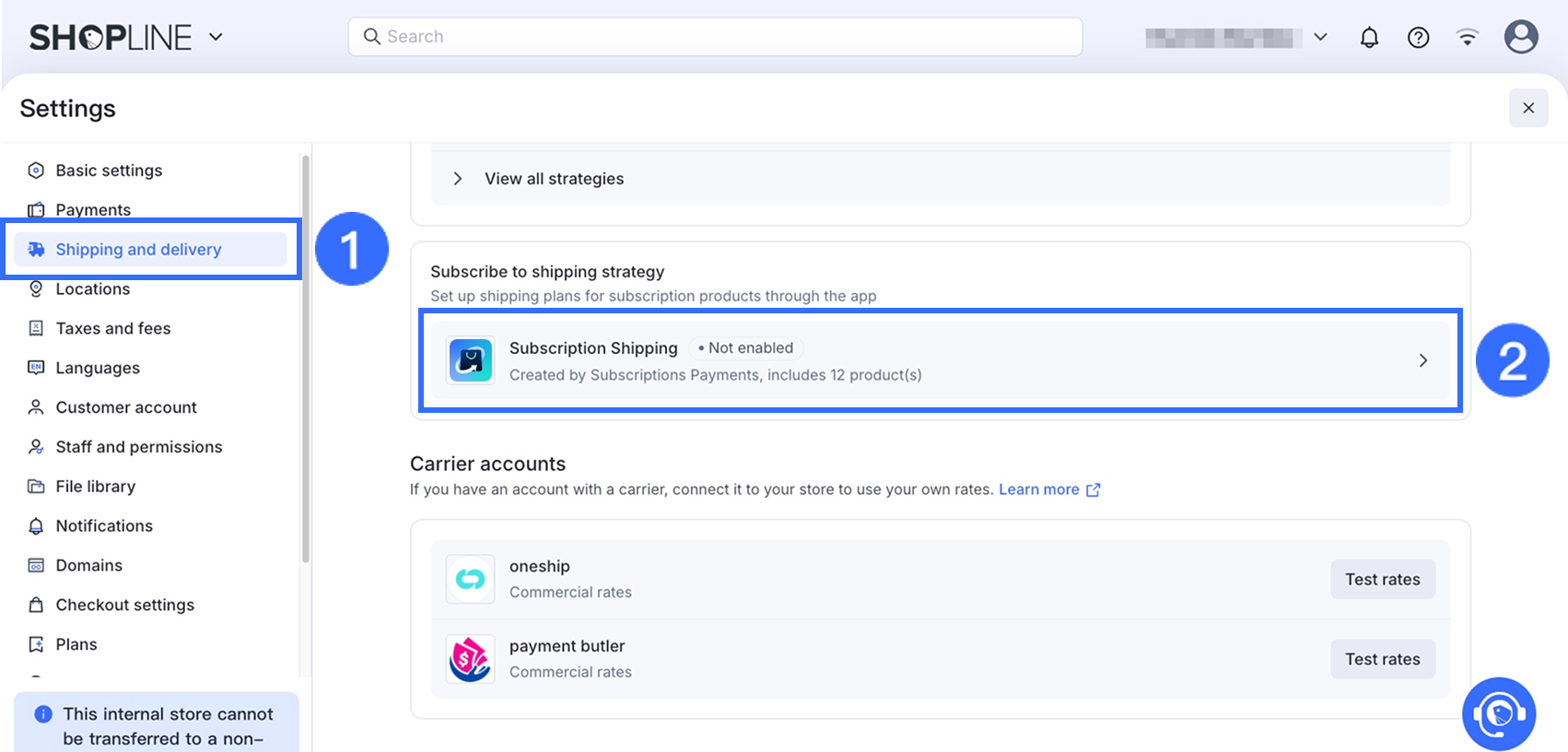Open the user profile avatar

[1520, 37]
